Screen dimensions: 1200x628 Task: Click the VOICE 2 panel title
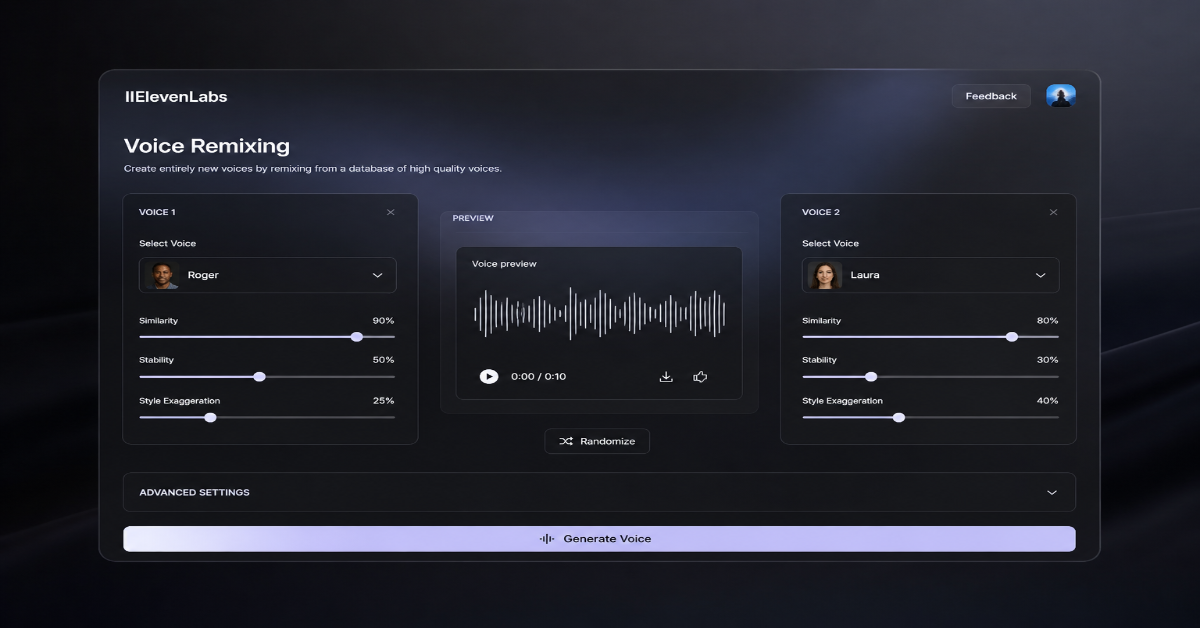pyautogui.click(x=821, y=212)
